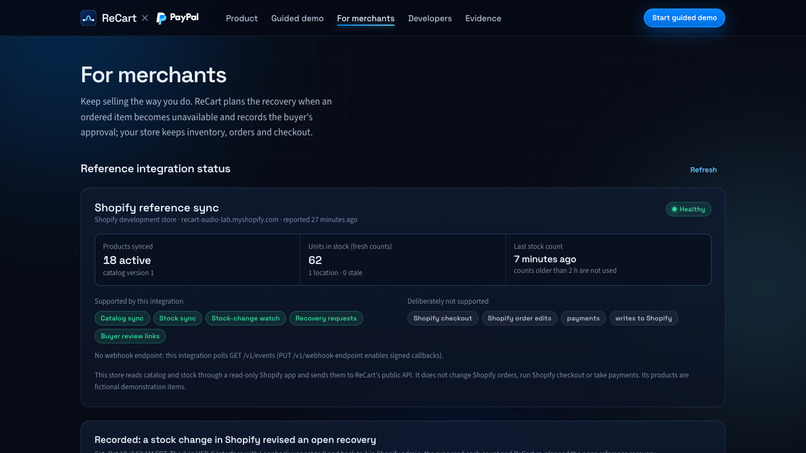Click the payments tag
The image size is (806, 453).
click(583, 318)
